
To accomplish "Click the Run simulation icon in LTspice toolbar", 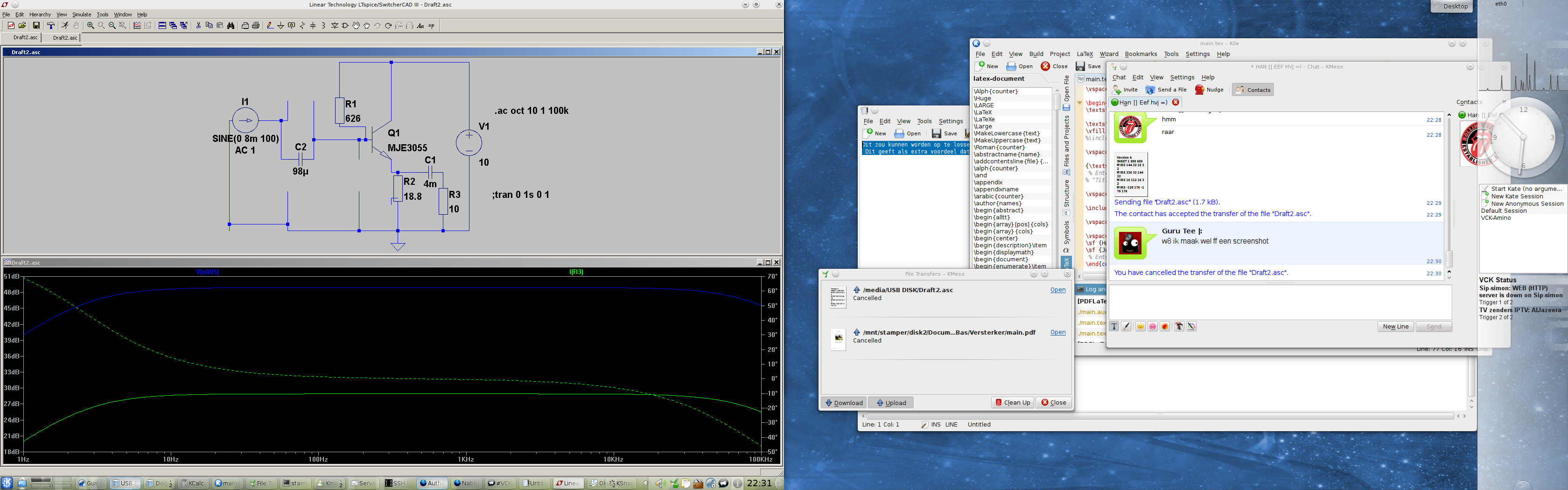I will click(x=64, y=26).
